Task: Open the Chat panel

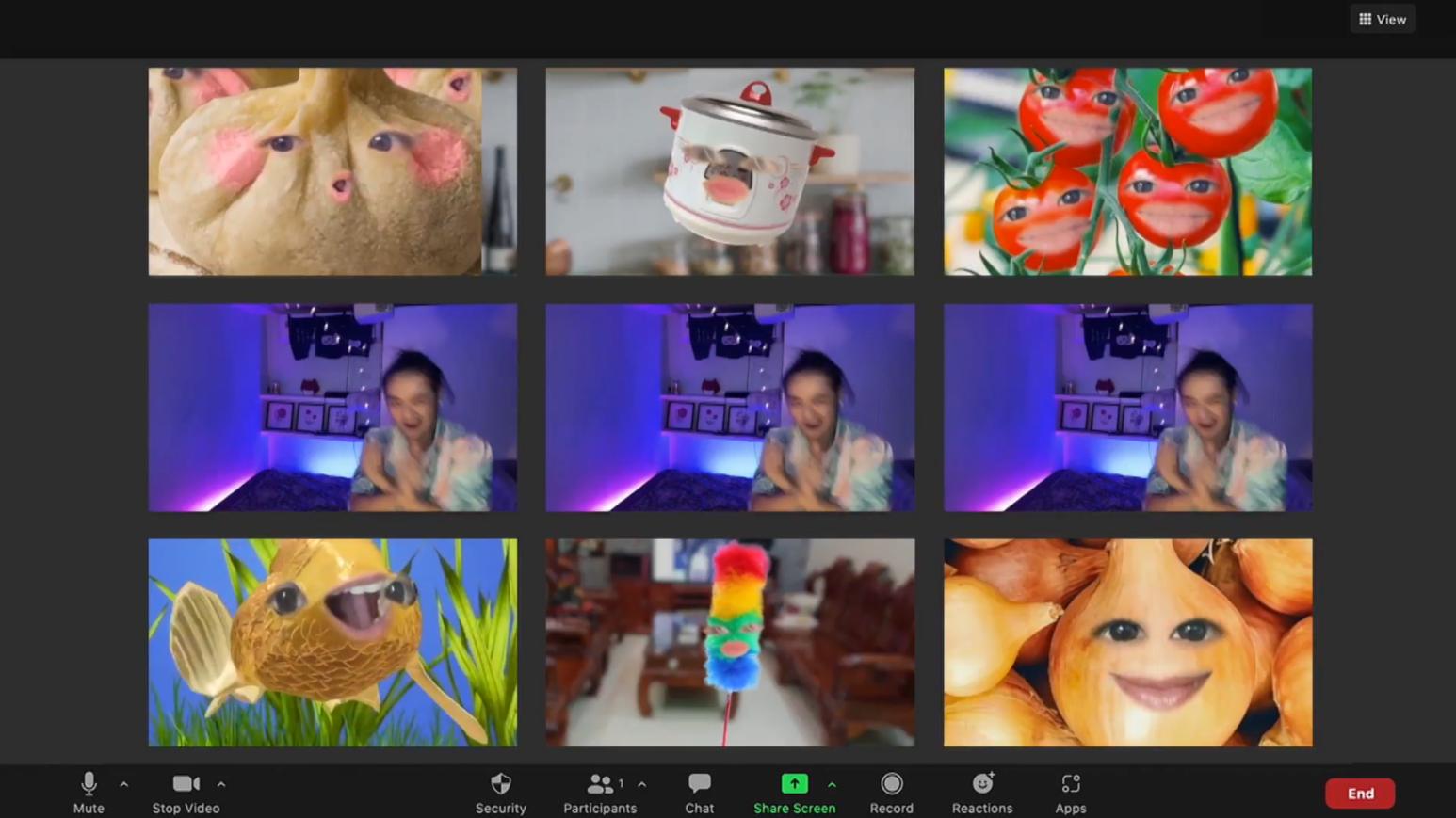Action: coord(699,793)
